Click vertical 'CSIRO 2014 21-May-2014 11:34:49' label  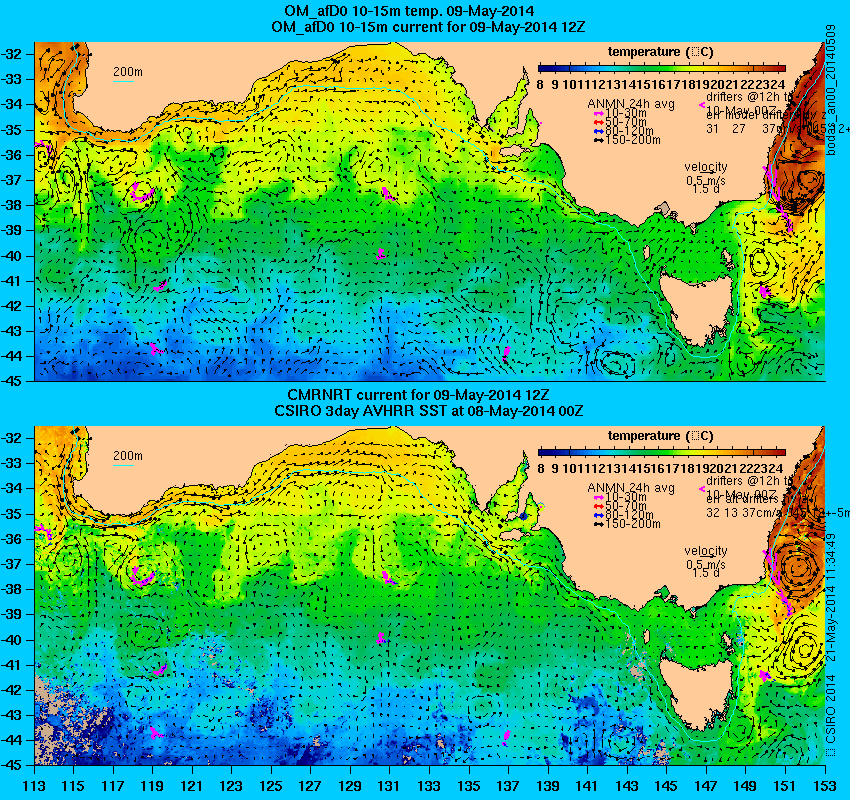point(831,645)
